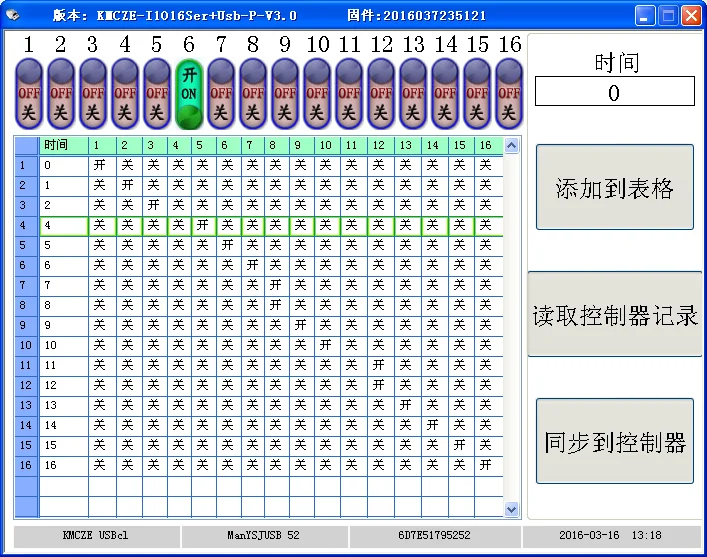Click status bar text KMCZE USBcl
The image size is (707, 557).
[96, 535]
